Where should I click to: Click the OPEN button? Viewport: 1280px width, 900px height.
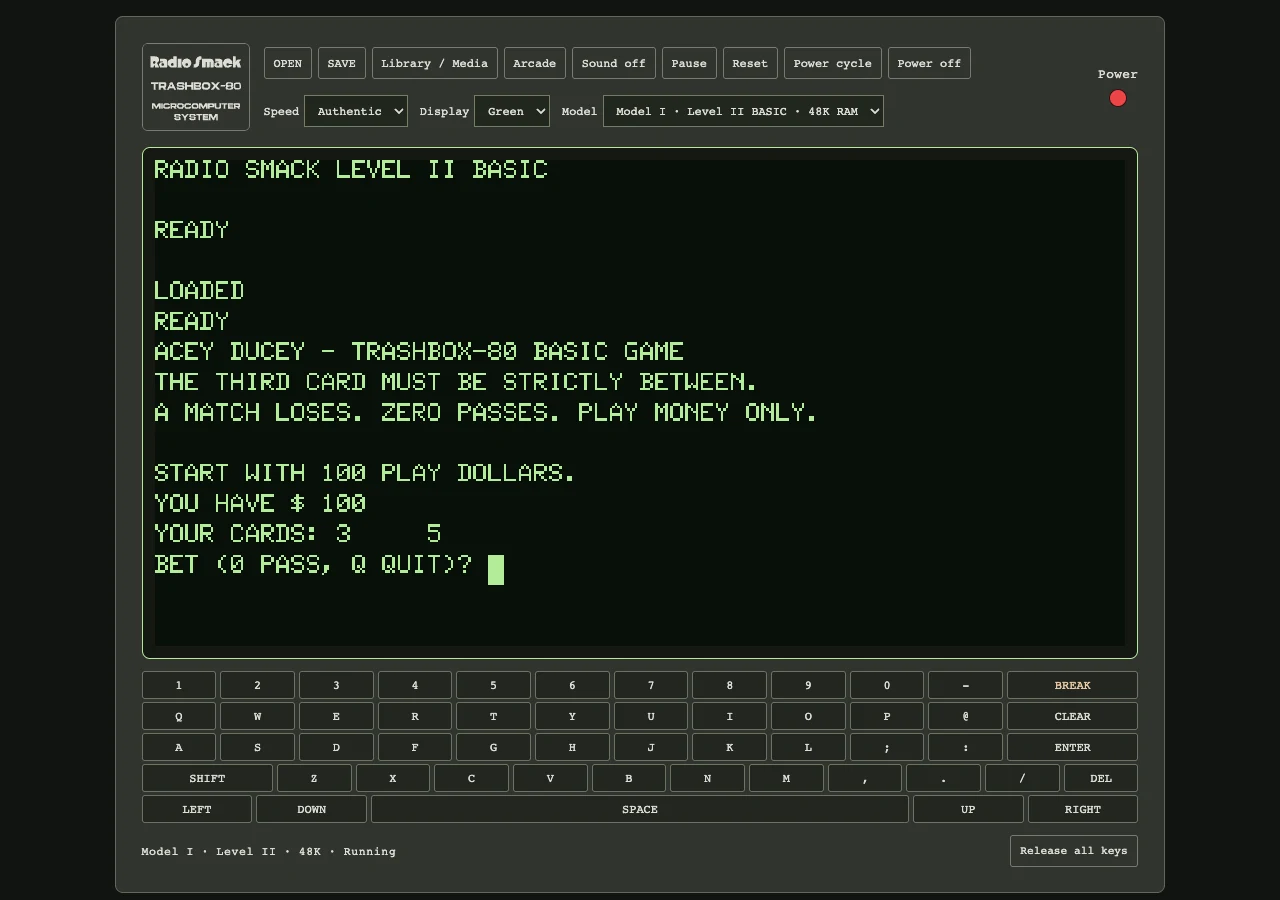click(x=288, y=63)
